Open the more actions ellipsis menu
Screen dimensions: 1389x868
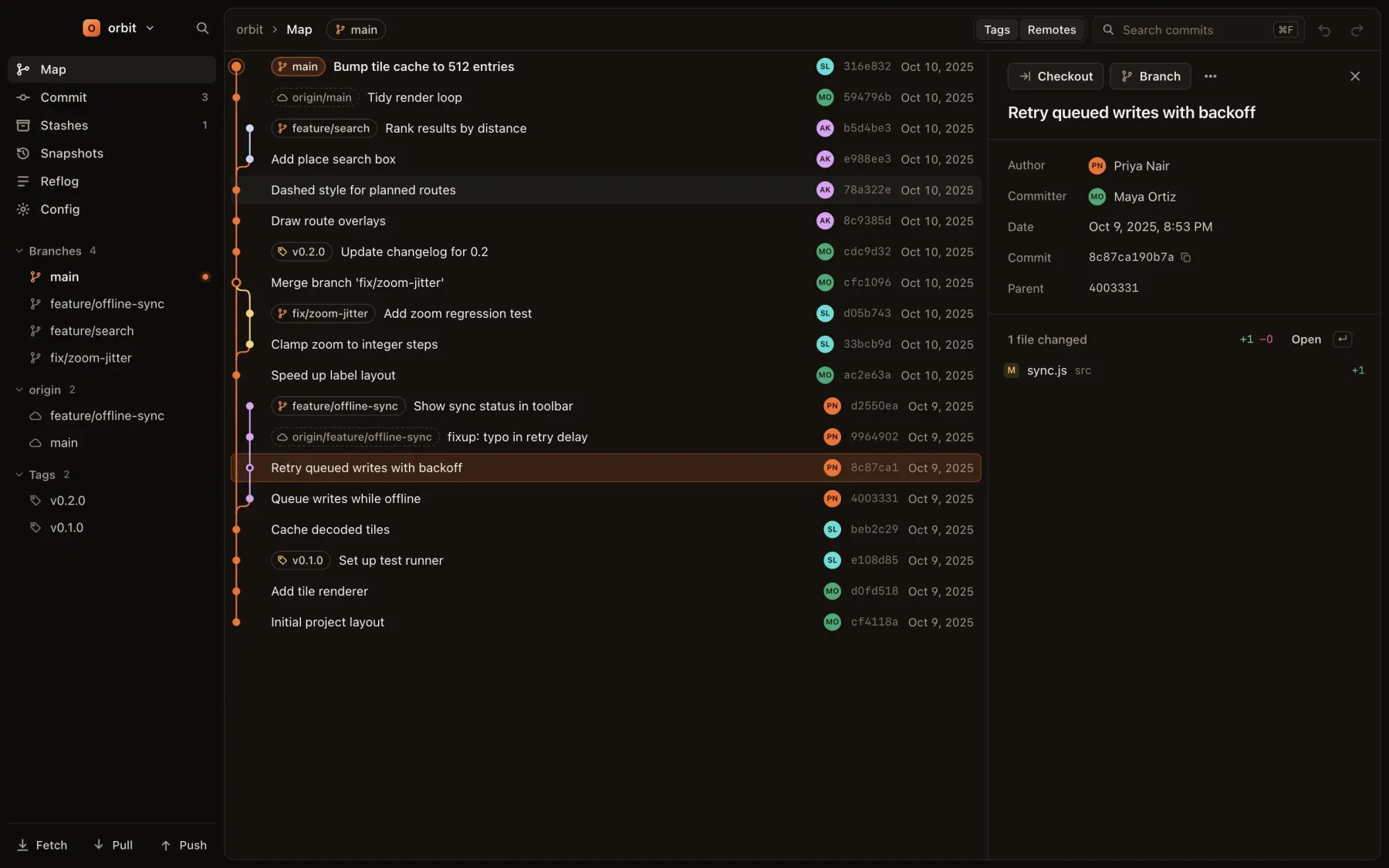(1210, 76)
